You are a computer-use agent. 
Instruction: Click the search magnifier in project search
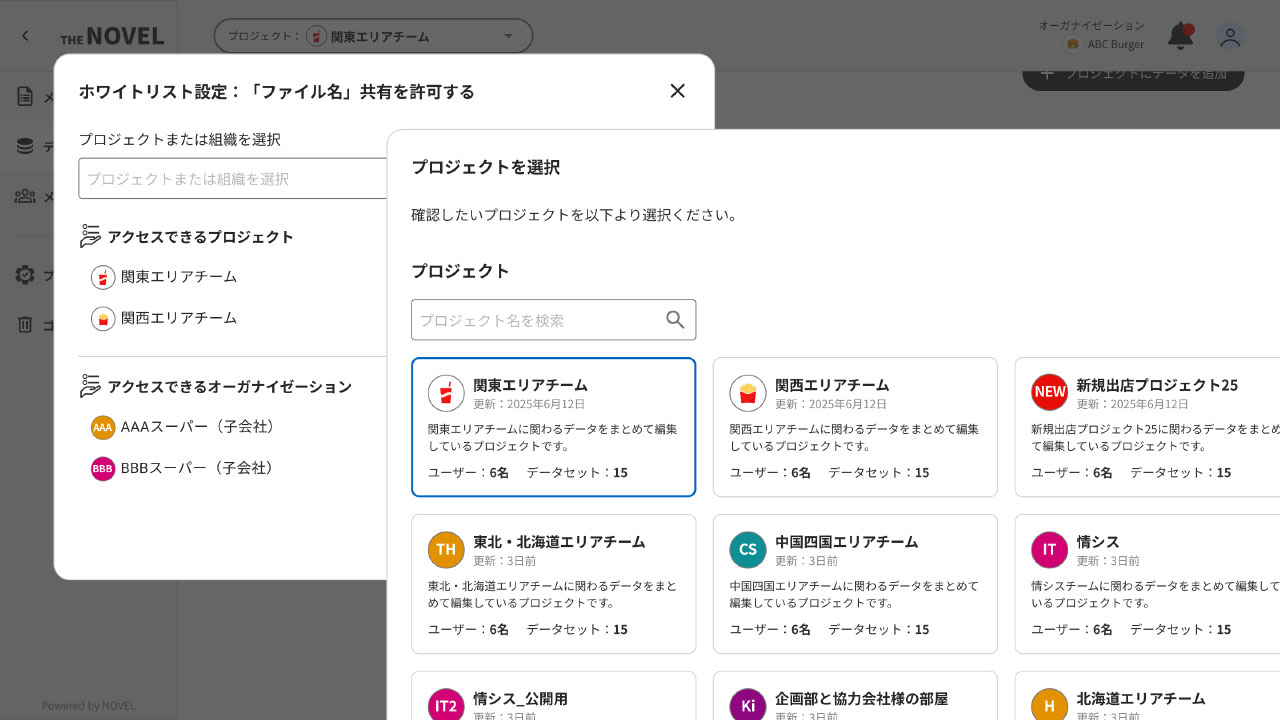pyautogui.click(x=675, y=320)
